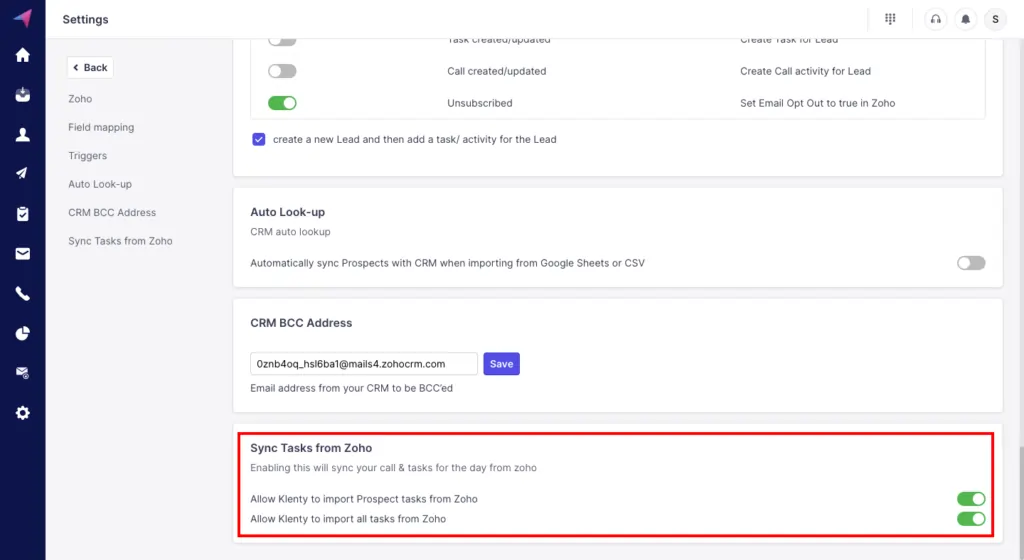Select Auto Look-up in settings menu
This screenshot has height=560, width=1024.
[x=100, y=184]
